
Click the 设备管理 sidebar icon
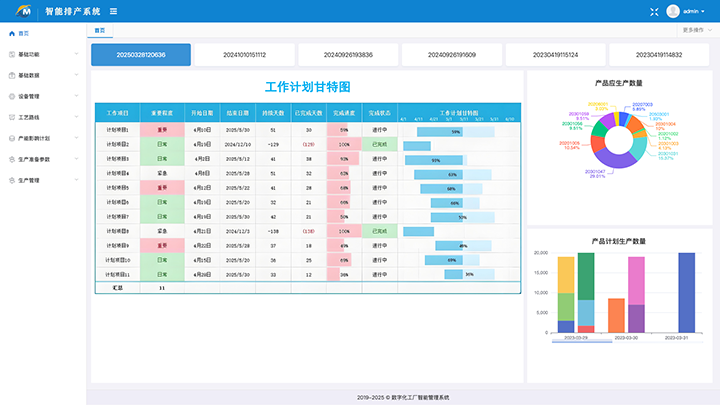pyautogui.click(x=11, y=96)
